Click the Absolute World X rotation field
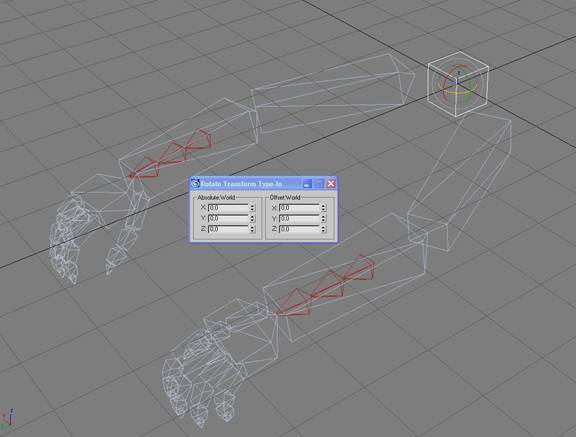Viewport: 576px width, 437px height. click(x=228, y=208)
